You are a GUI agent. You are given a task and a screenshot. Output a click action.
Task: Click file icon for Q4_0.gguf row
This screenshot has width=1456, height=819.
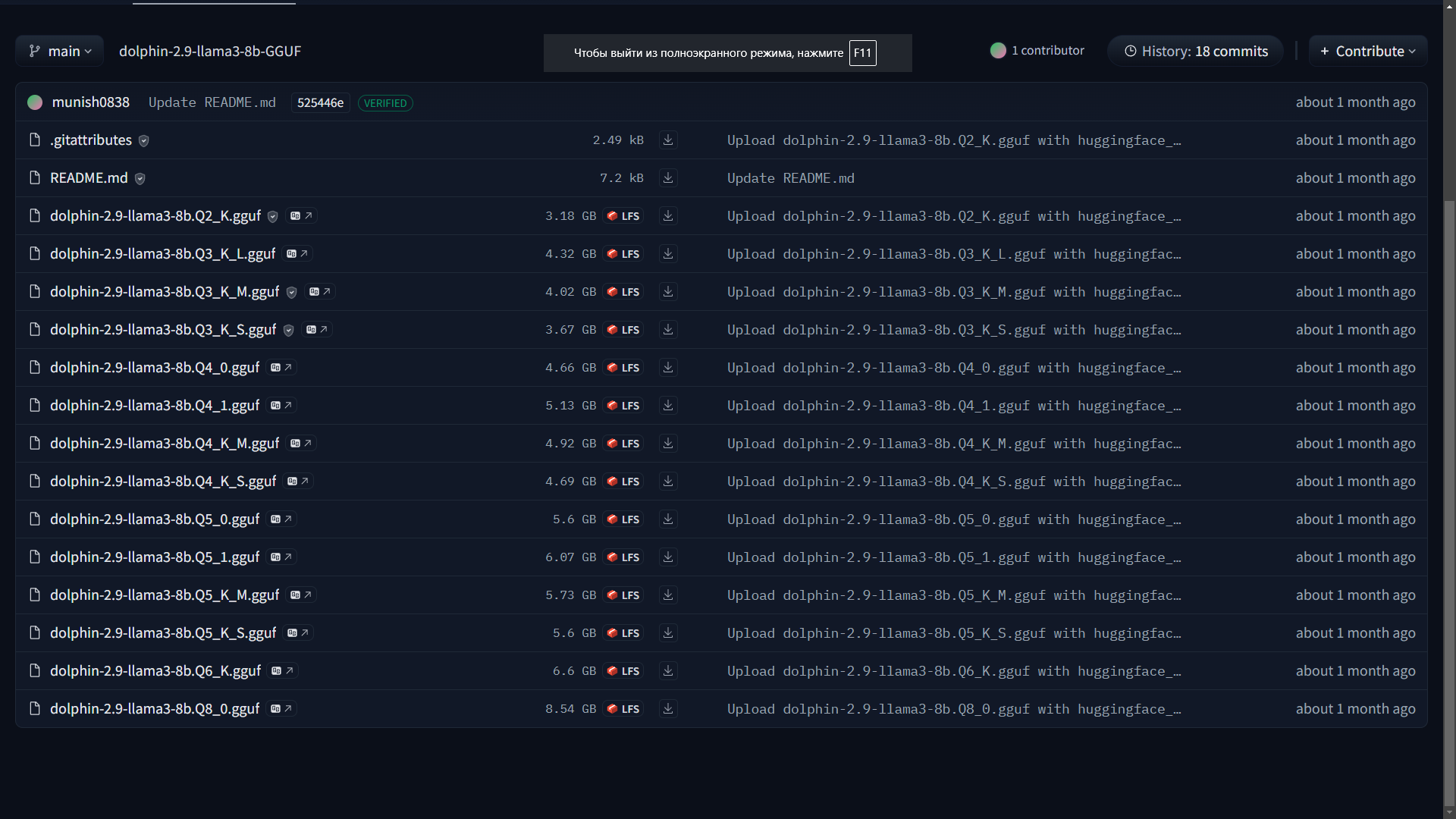pos(34,368)
